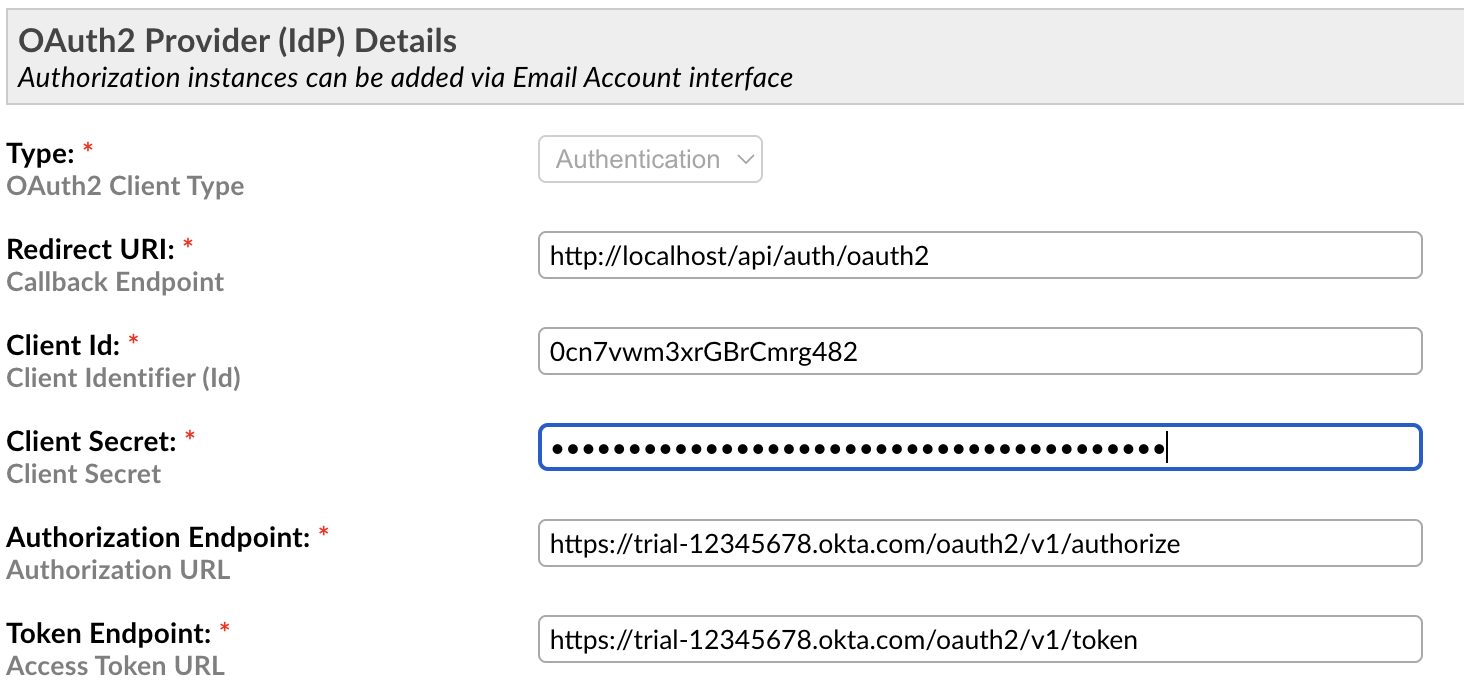The image size is (1464, 700).
Task: Click the masked Client Secret field
Action: tap(900, 447)
